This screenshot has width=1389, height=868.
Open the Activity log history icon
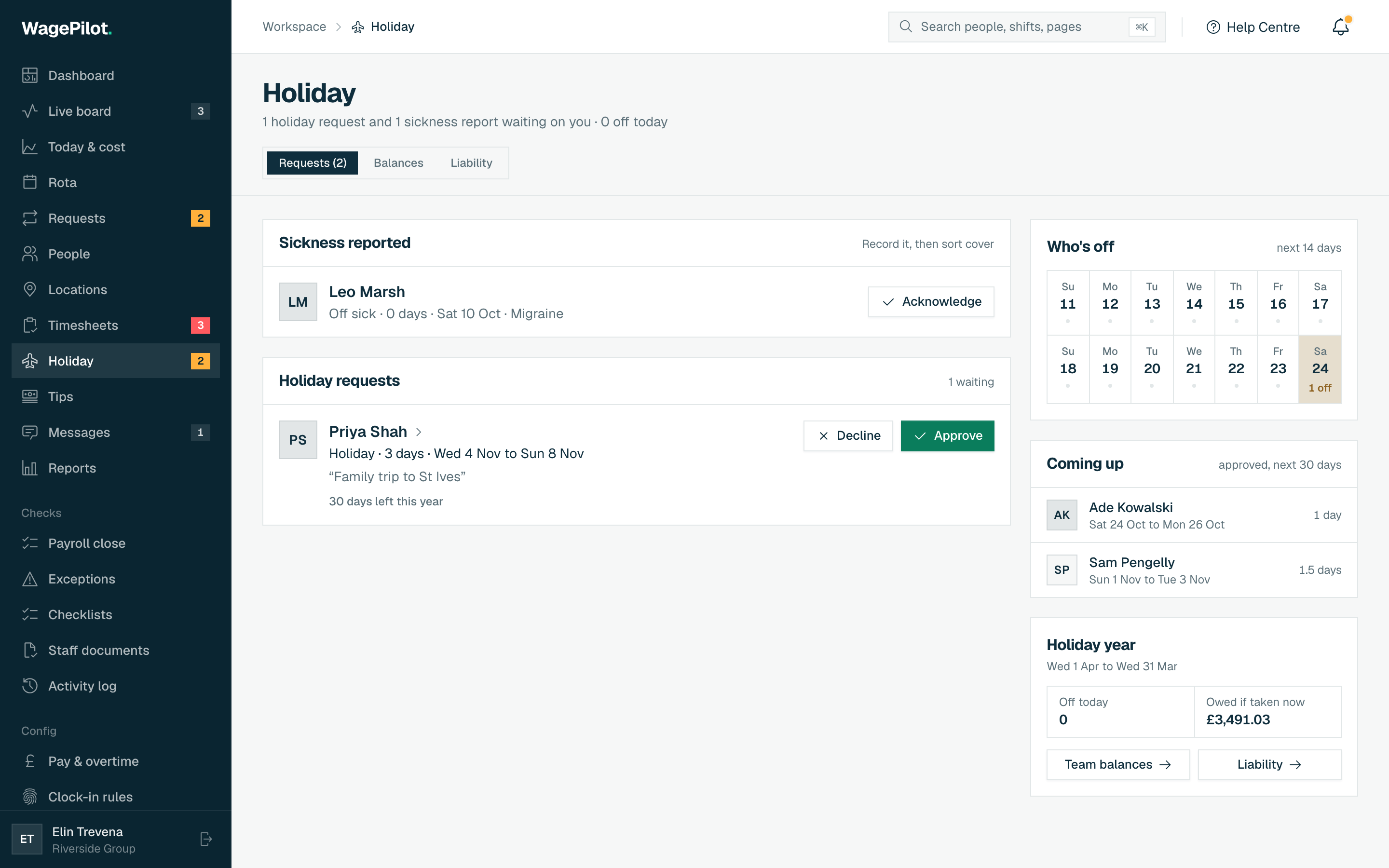click(x=30, y=685)
